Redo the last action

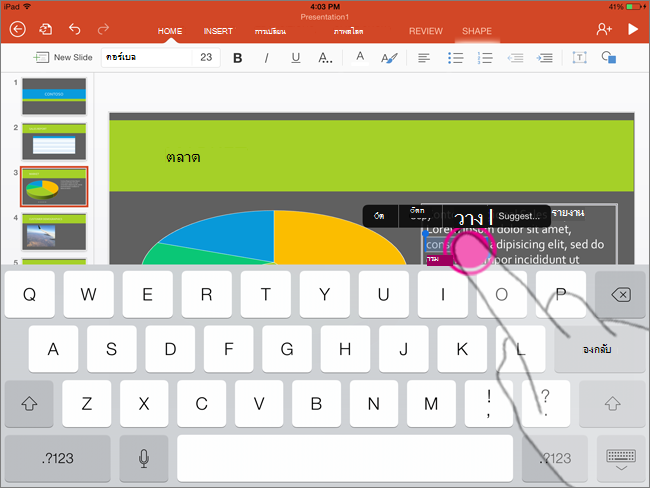pyautogui.click(x=103, y=29)
